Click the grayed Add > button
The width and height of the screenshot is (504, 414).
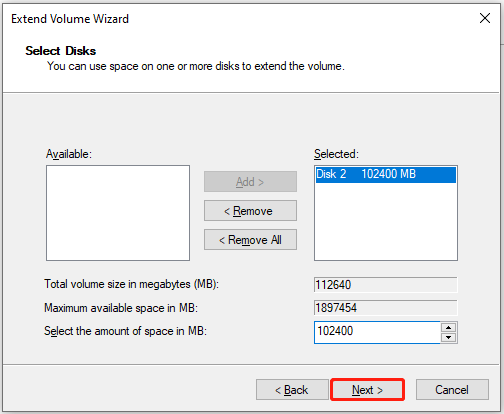(250, 182)
